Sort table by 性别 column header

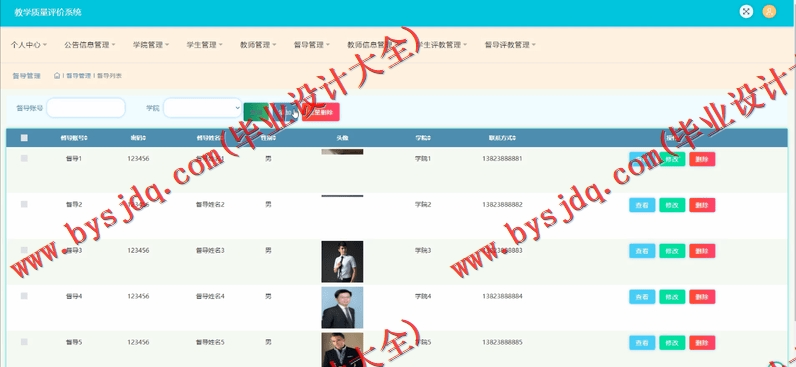point(268,138)
